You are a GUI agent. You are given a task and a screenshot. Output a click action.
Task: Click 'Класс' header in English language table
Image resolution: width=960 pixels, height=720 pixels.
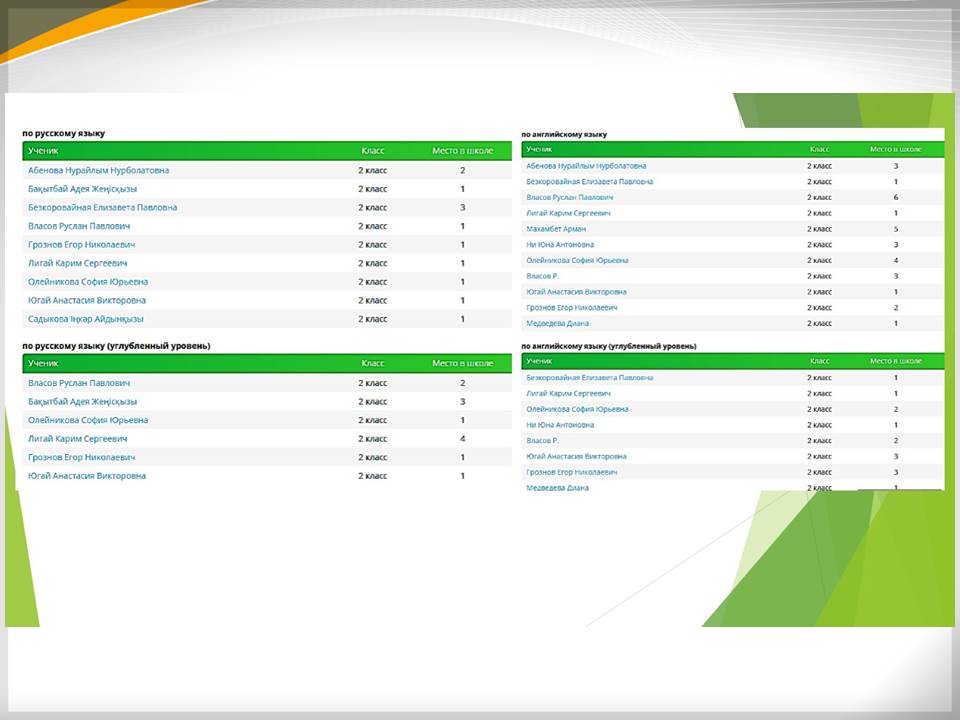[x=819, y=149]
